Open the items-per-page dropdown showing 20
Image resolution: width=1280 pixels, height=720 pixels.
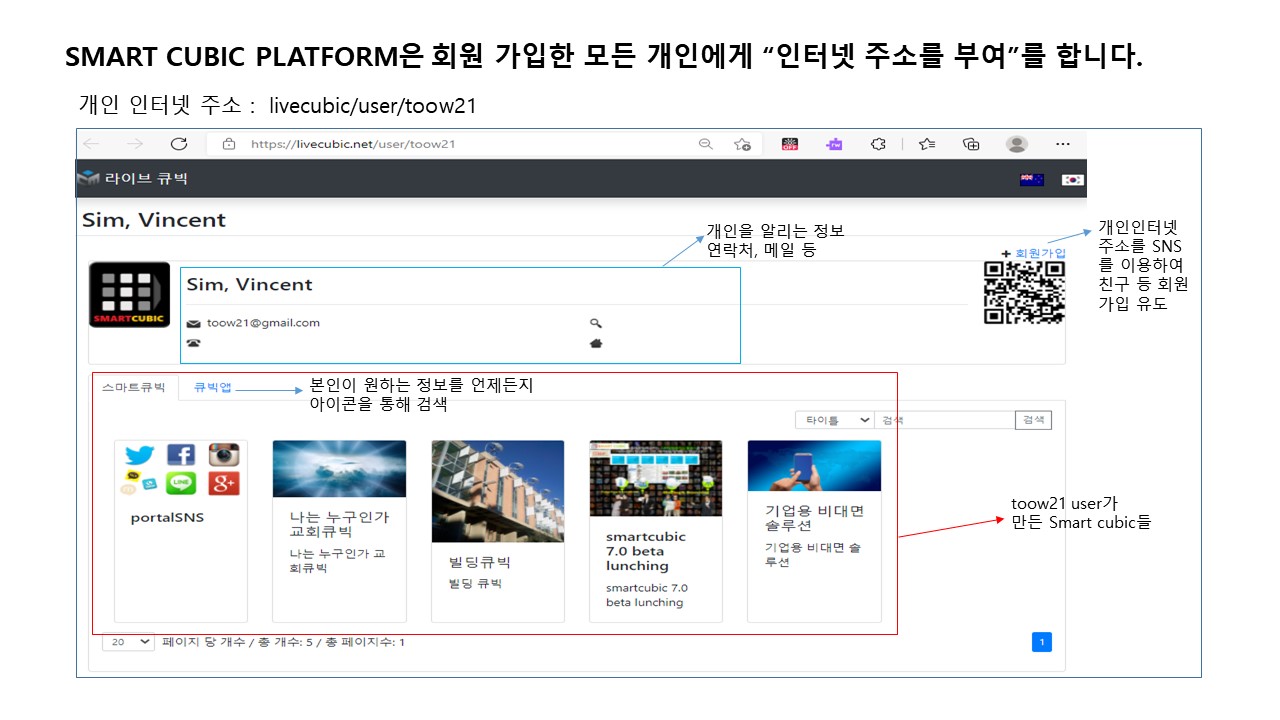click(x=129, y=642)
